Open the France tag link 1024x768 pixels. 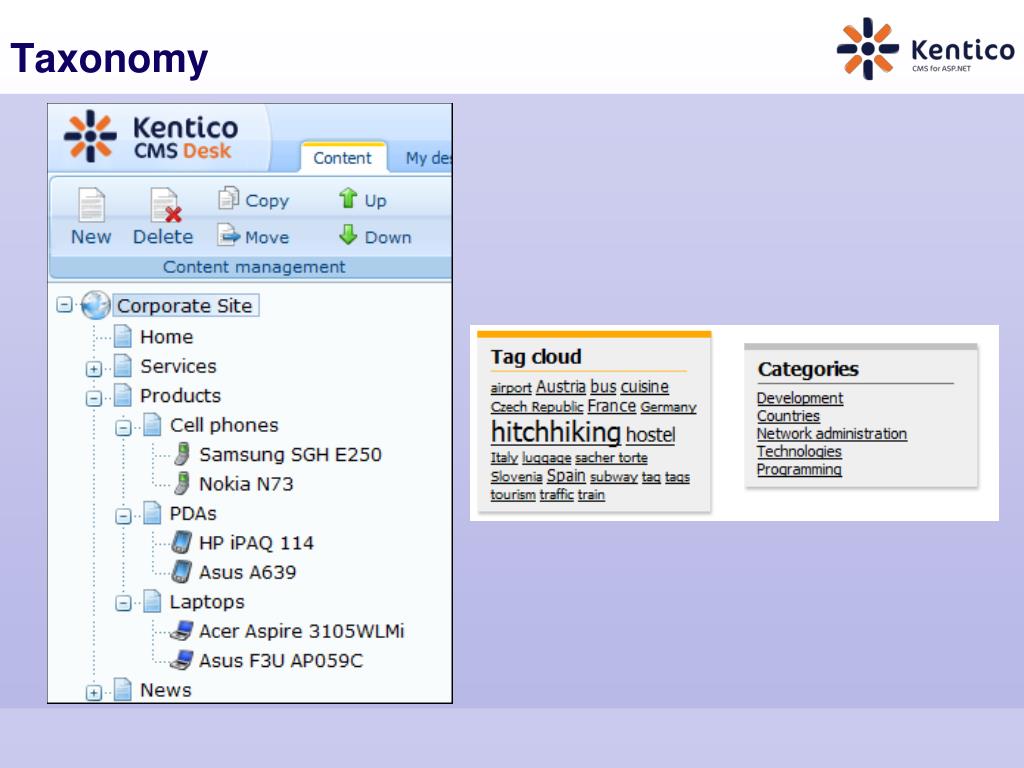tap(611, 406)
